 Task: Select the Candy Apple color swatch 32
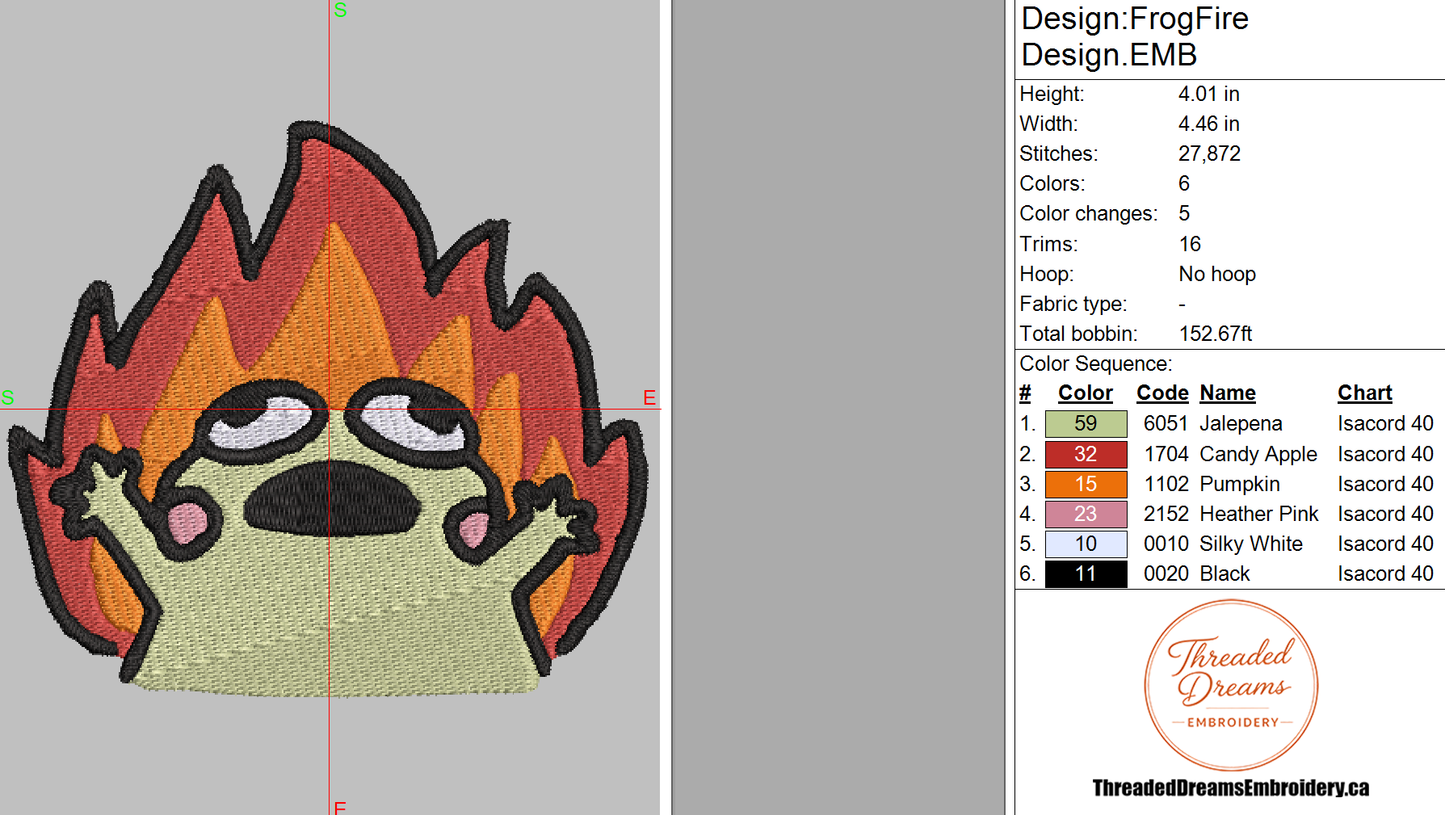1086,454
